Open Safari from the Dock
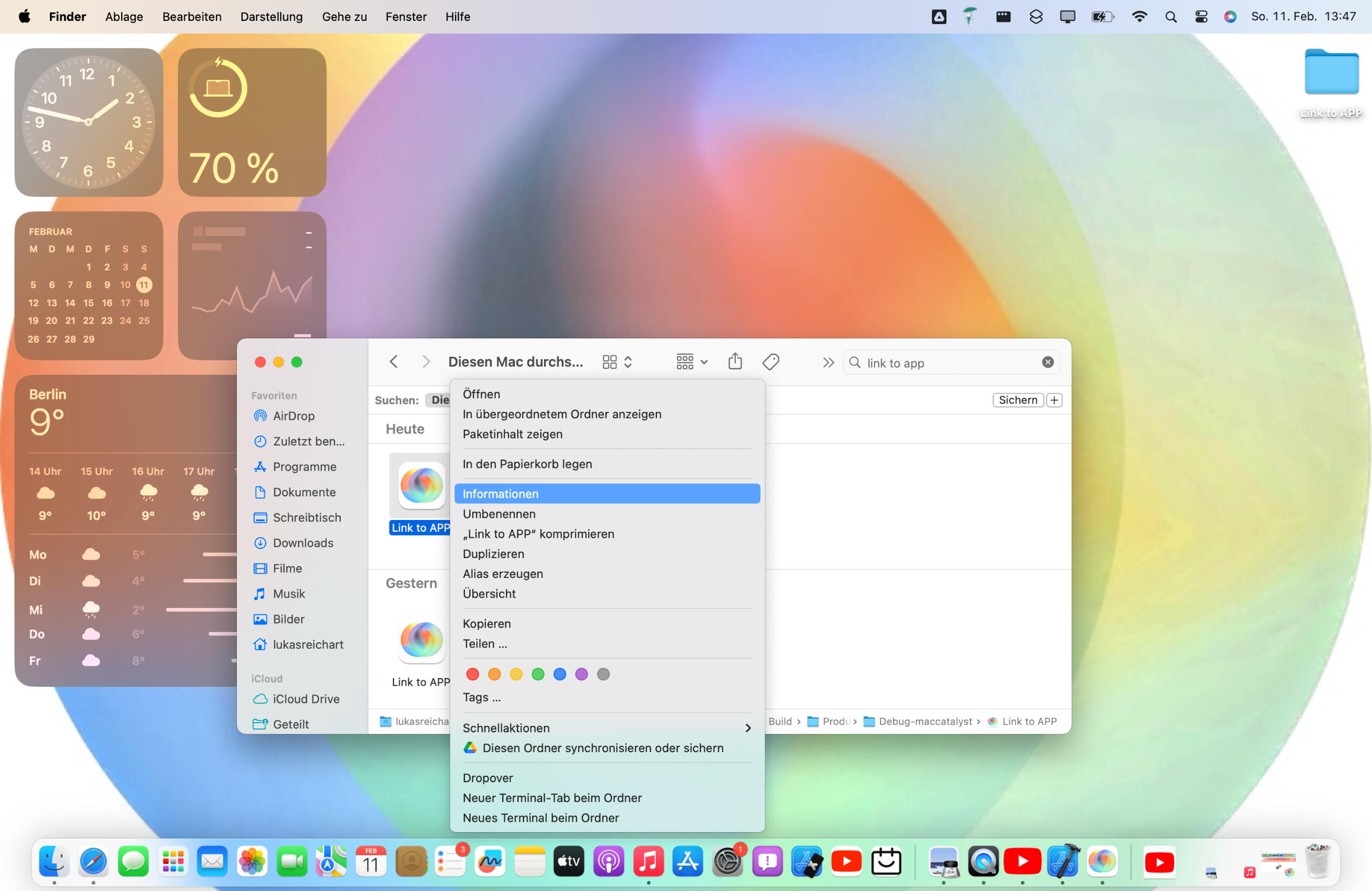1372x891 pixels. [93, 862]
